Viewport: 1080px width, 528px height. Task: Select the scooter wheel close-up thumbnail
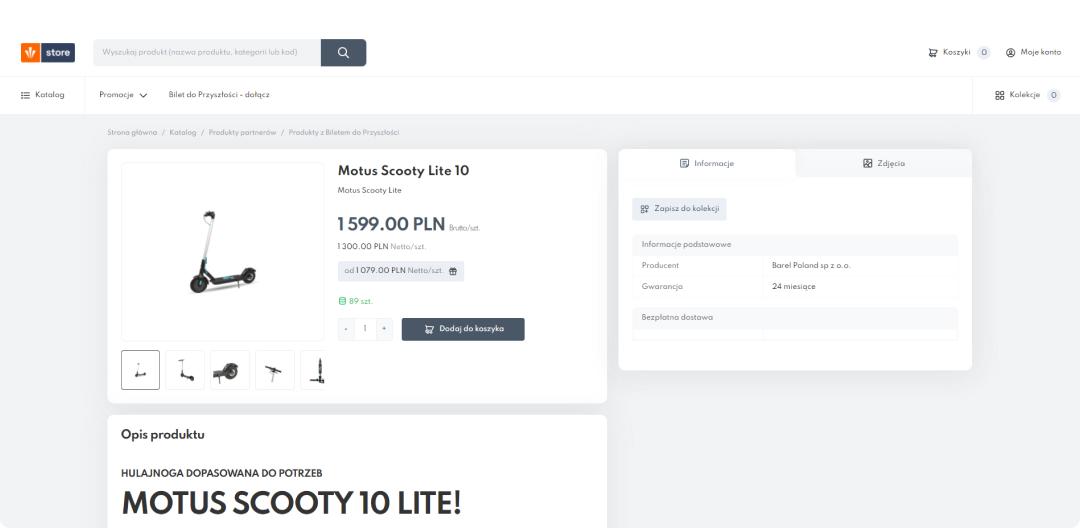click(x=229, y=370)
